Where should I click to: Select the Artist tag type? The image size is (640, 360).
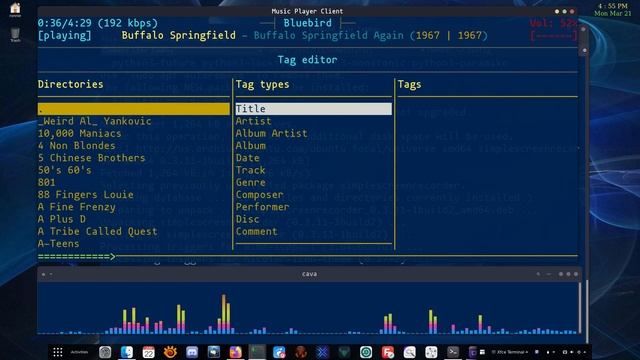pos(253,121)
